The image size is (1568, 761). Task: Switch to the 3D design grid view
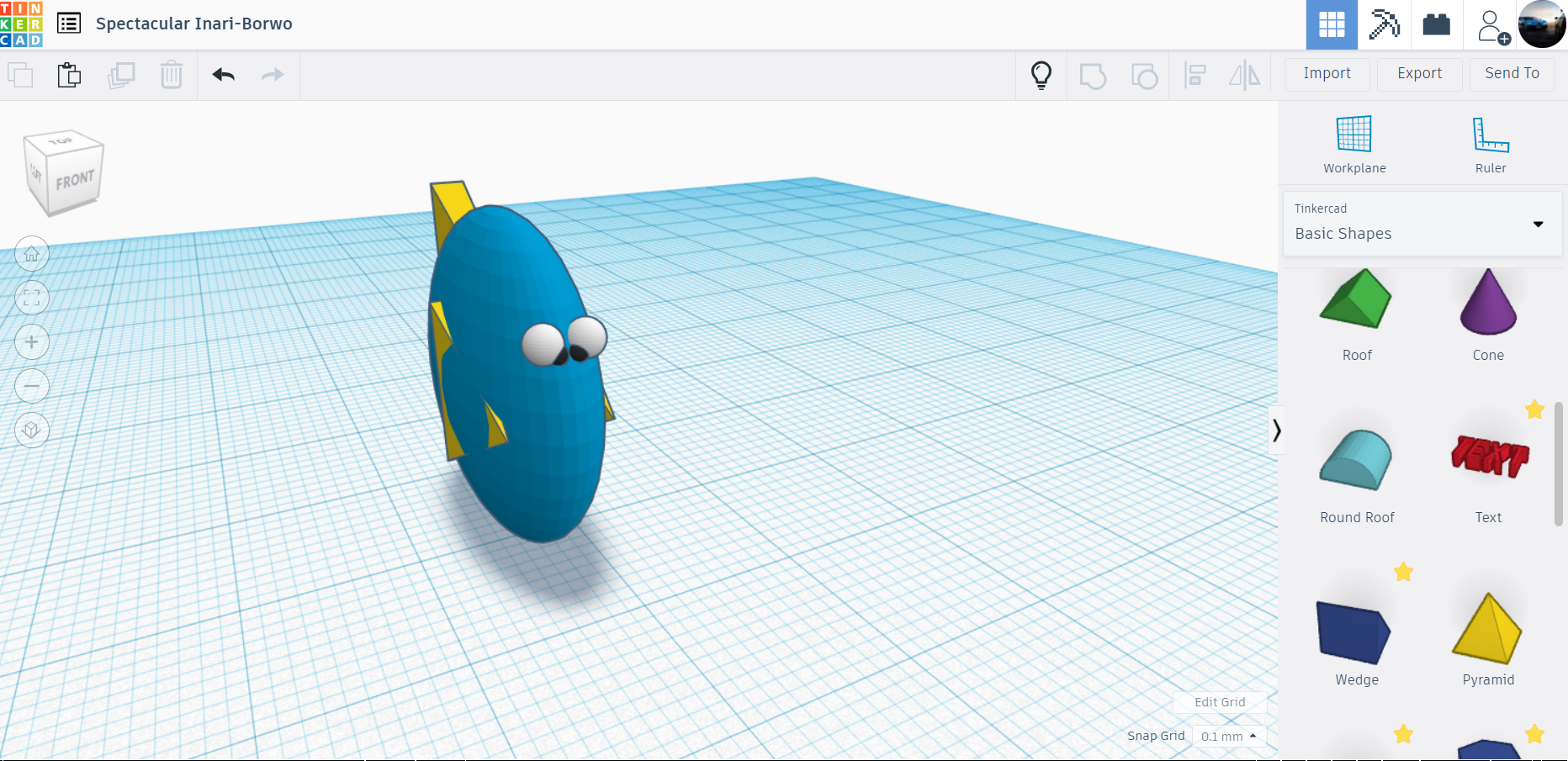tap(1332, 24)
